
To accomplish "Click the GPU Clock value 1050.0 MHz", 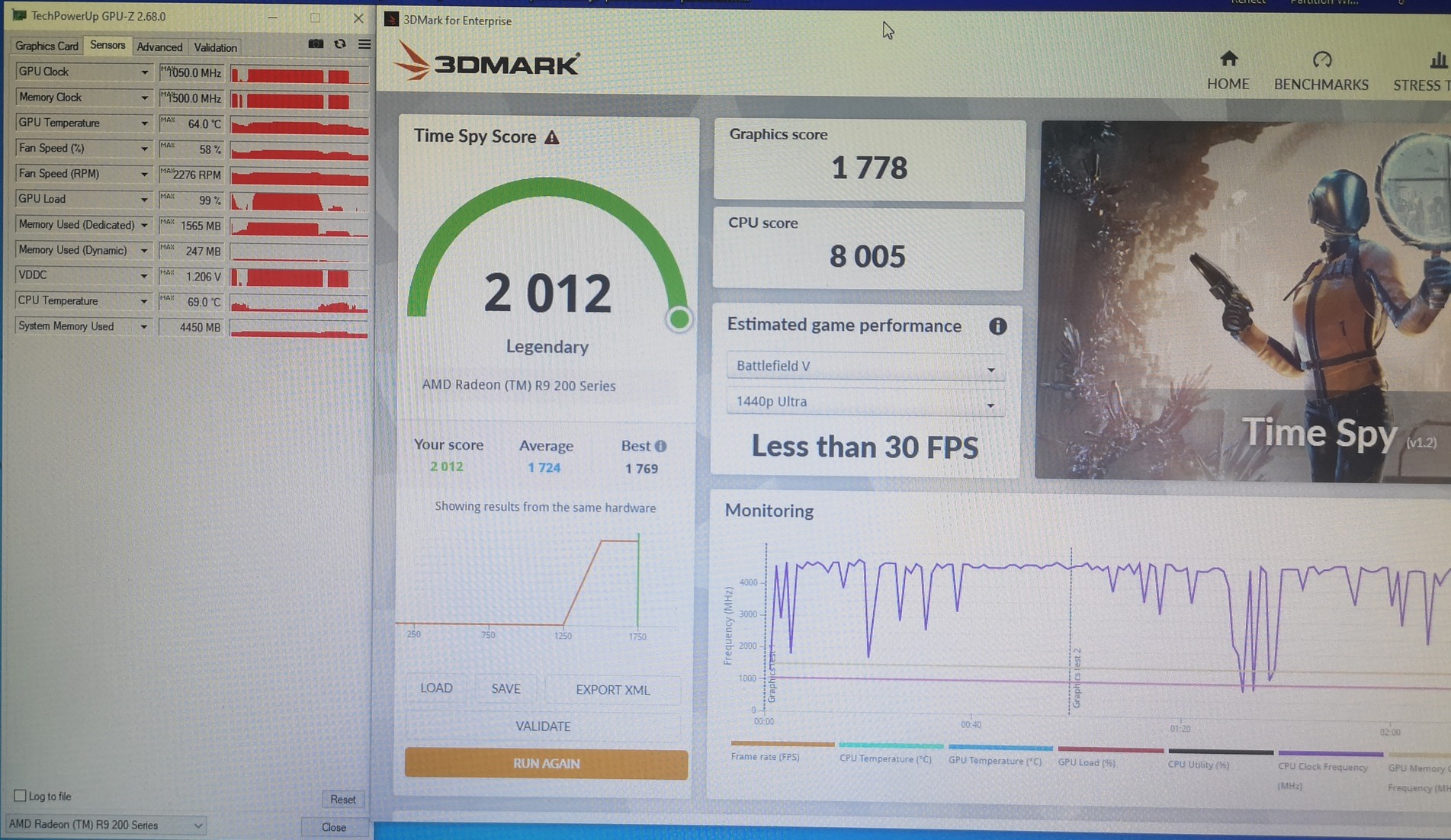I will coord(191,72).
